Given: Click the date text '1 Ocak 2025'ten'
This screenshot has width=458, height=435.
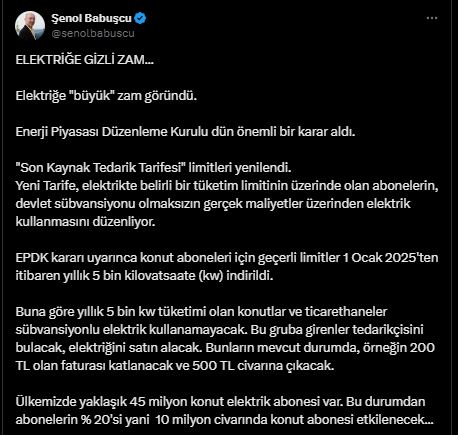Looking at the screenshot, I should point(390,258).
